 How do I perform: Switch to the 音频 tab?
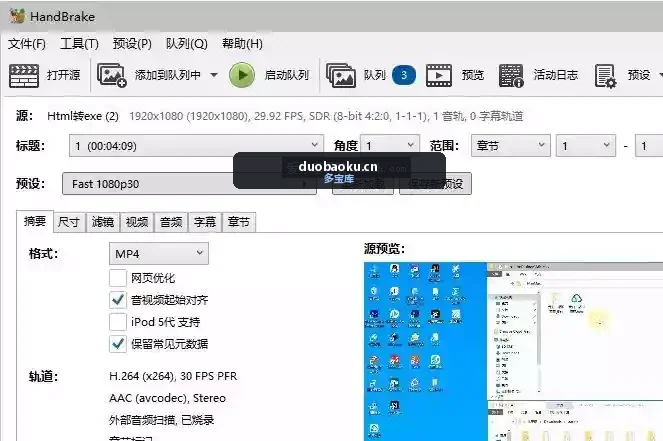171,222
